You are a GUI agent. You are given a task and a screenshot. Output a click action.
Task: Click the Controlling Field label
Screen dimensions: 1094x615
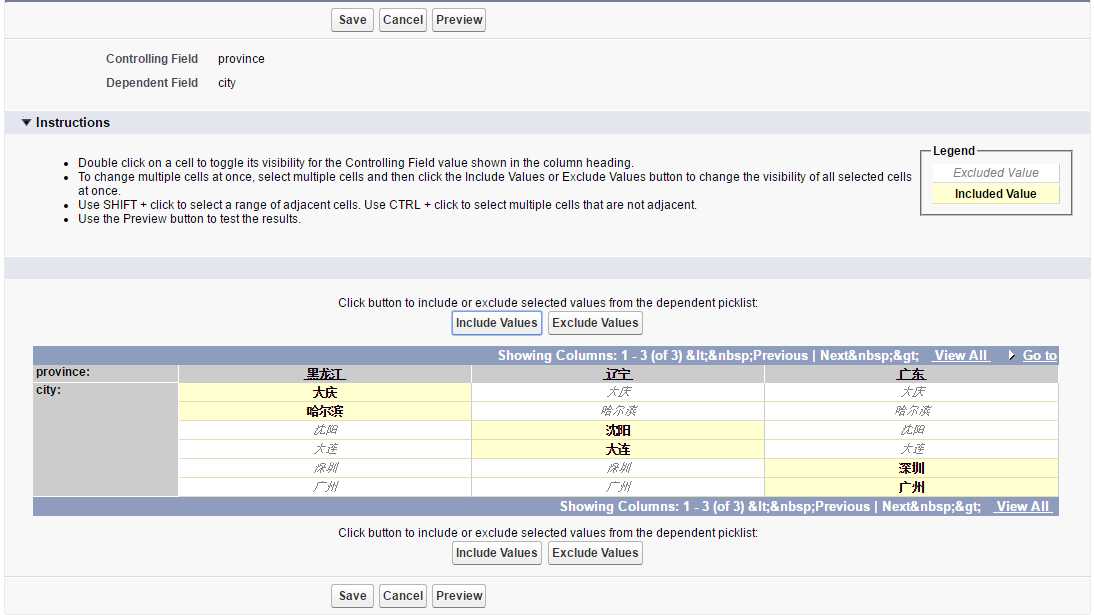(x=152, y=59)
